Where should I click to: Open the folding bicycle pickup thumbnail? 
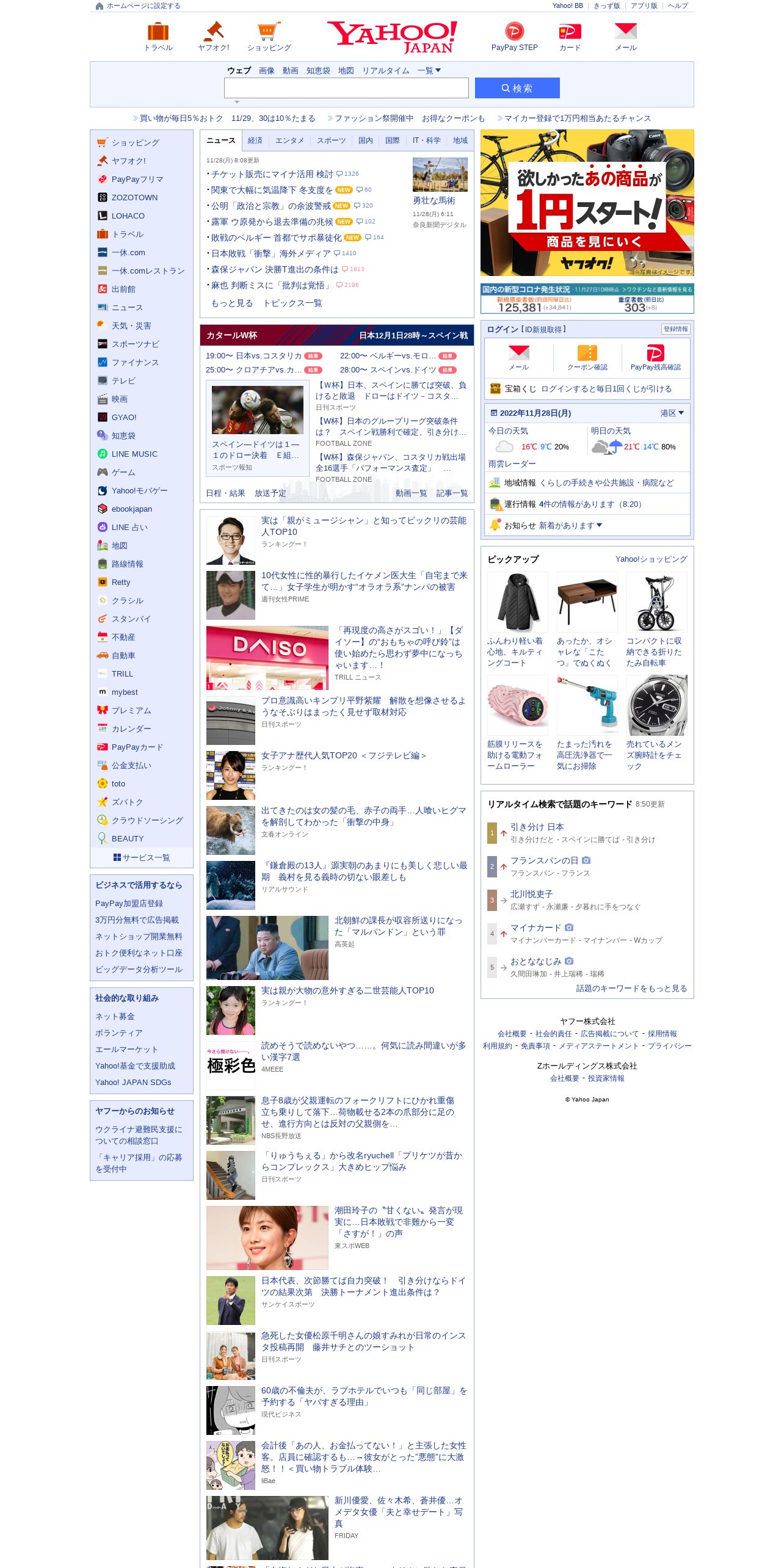click(x=657, y=602)
